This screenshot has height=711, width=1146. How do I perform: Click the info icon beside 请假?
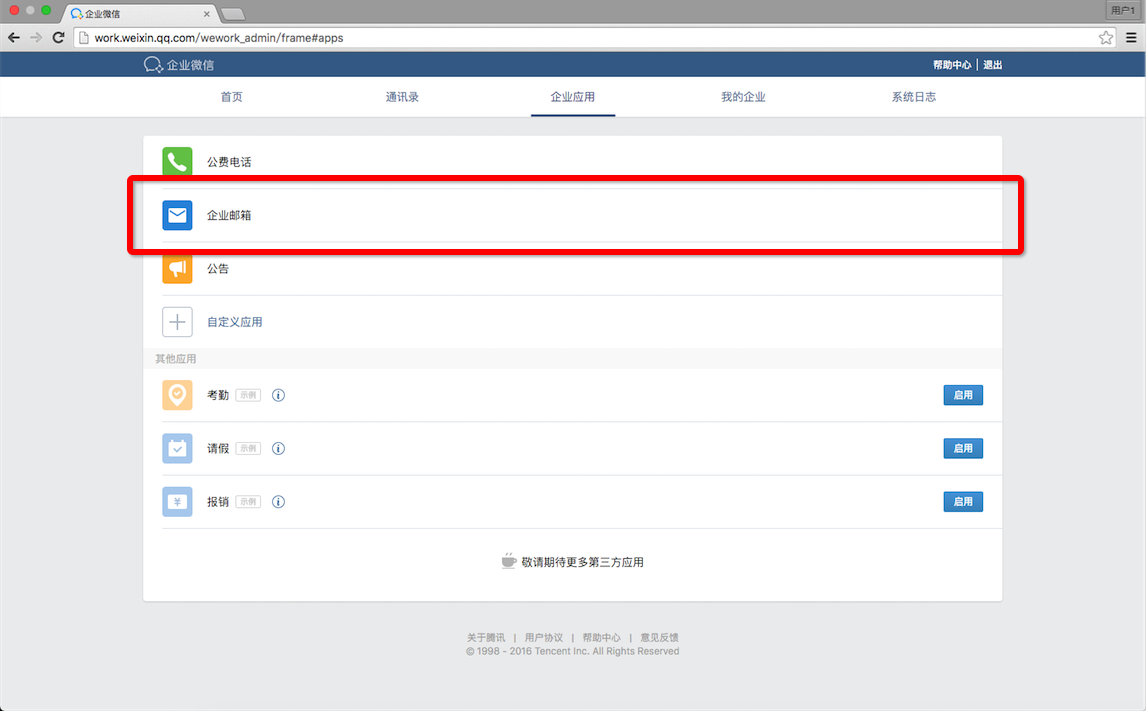point(278,448)
